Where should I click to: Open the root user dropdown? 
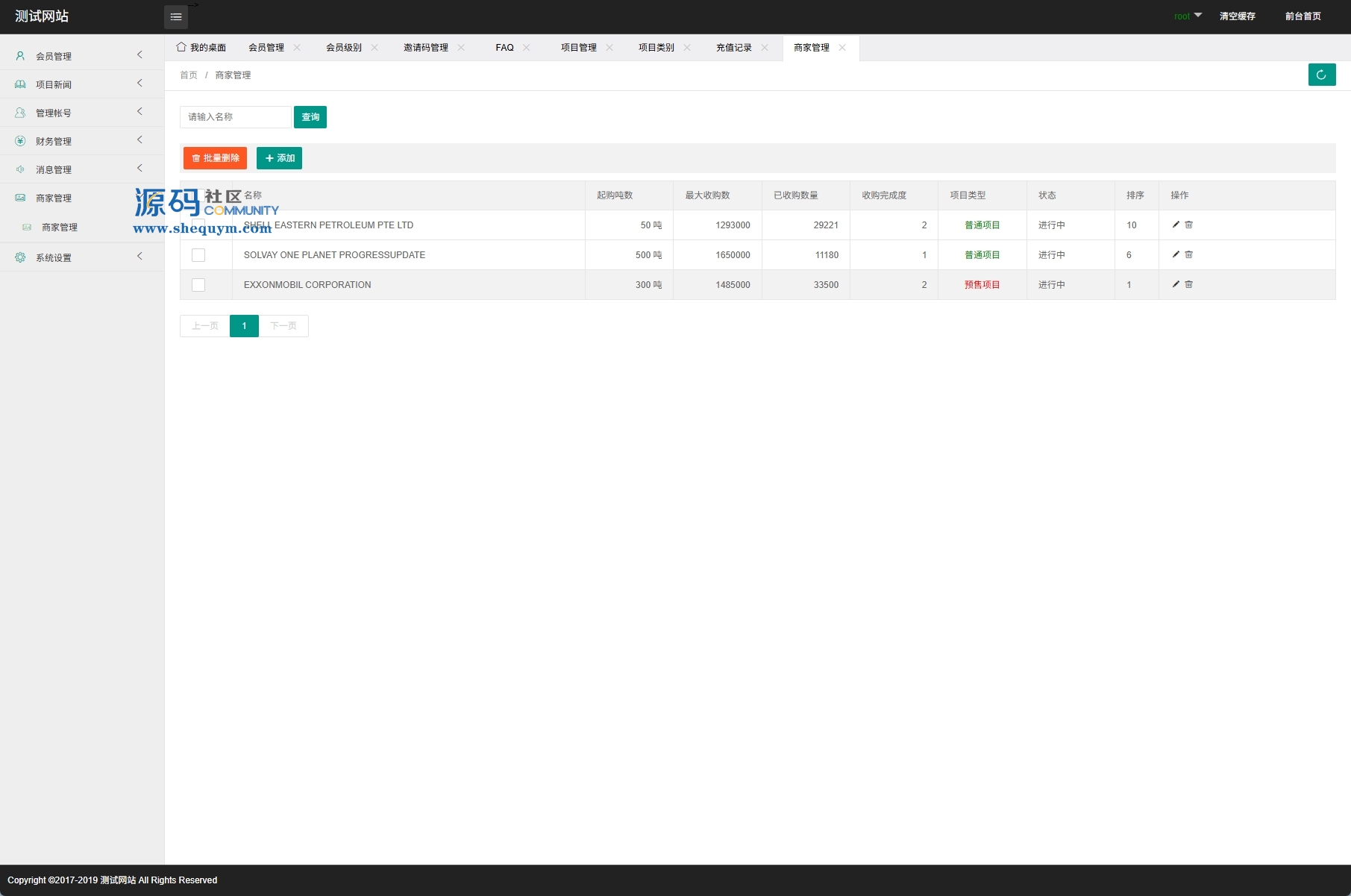tap(1188, 16)
